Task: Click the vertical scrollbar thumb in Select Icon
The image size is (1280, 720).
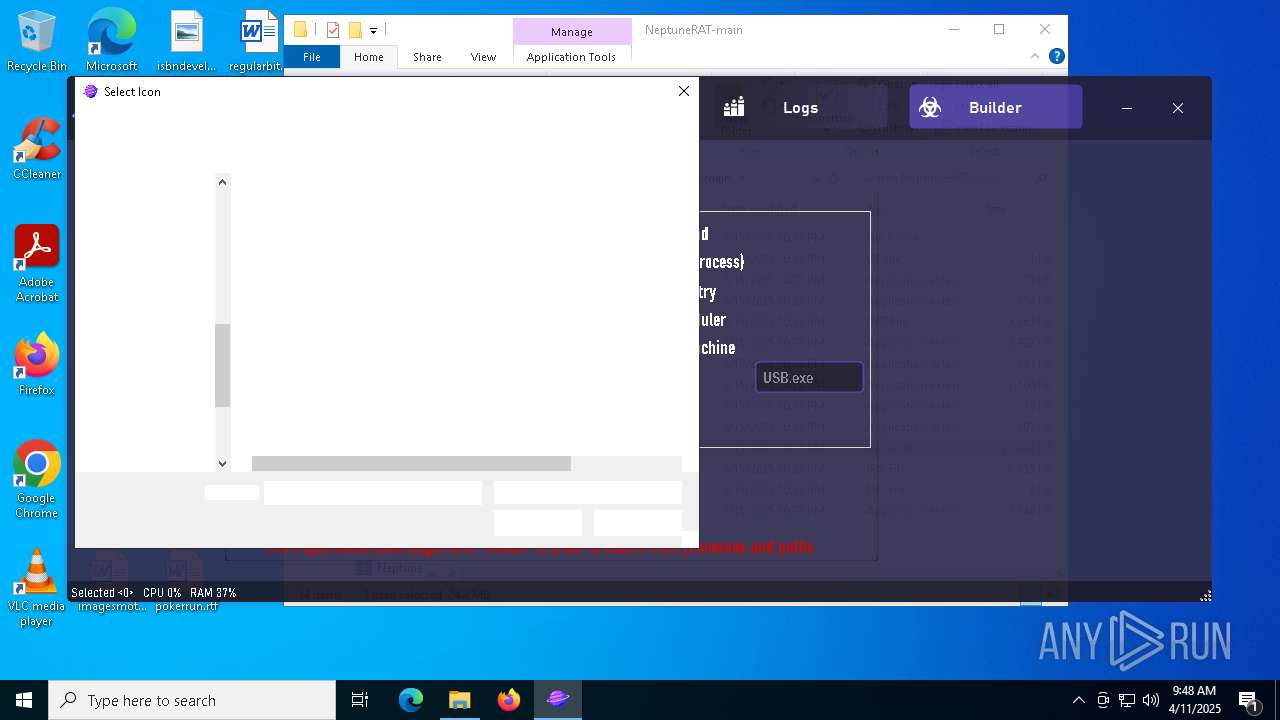Action: (x=223, y=365)
